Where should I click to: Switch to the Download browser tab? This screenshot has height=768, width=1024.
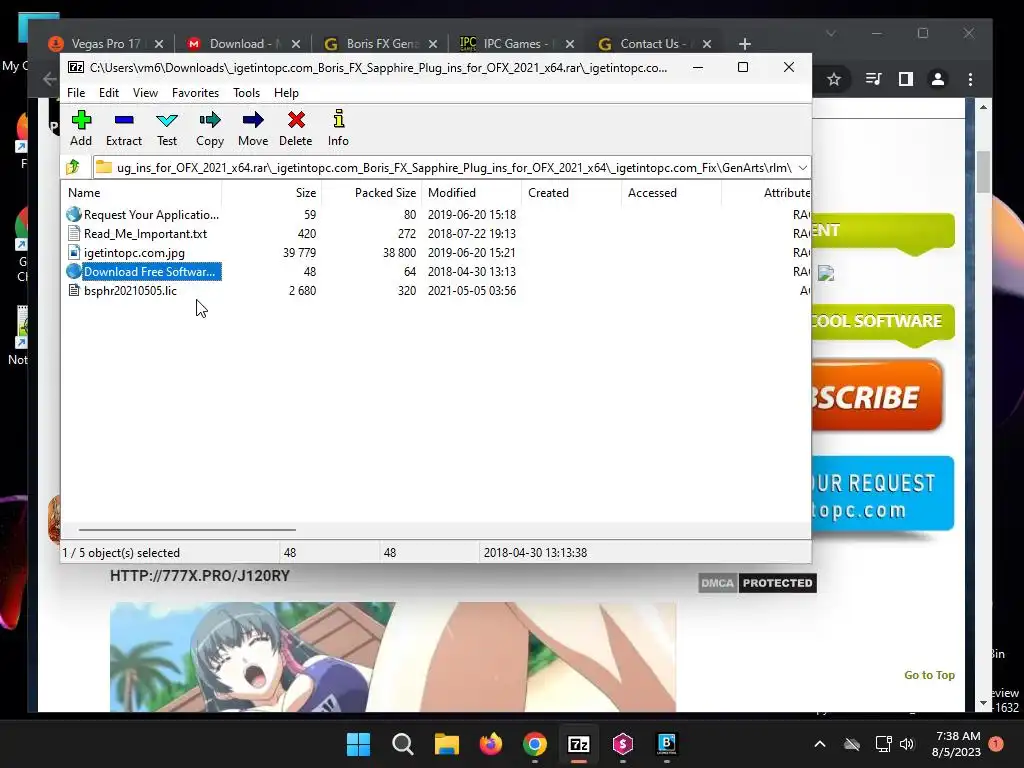[x=240, y=44]
